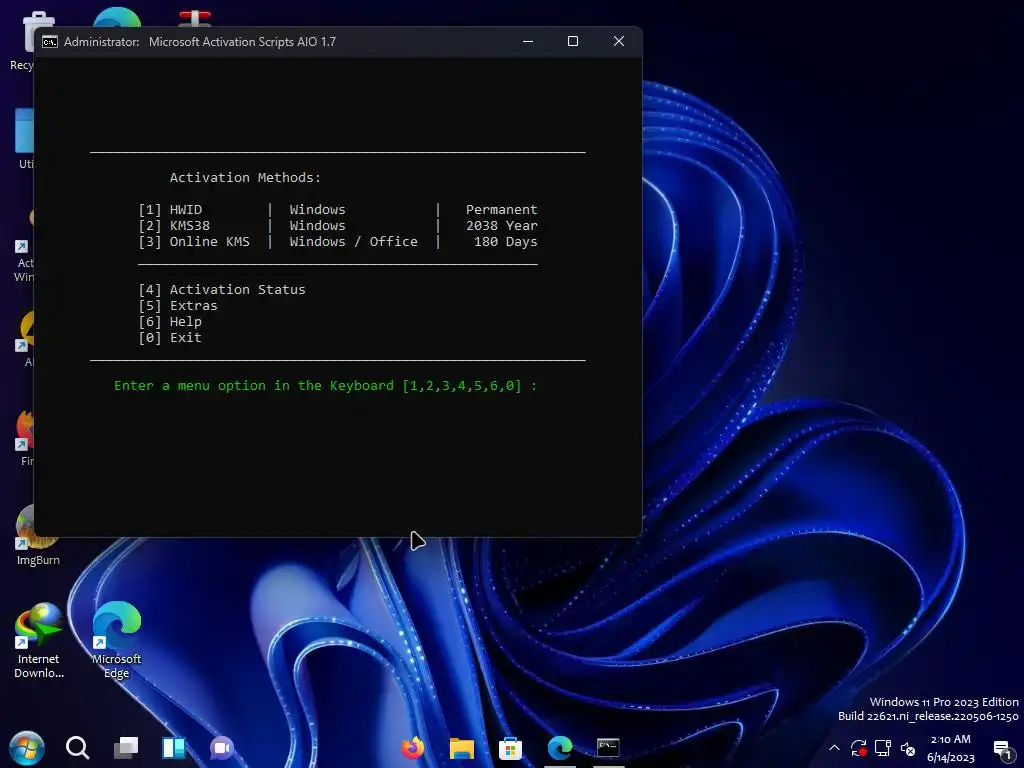Open Microsoft Store from taskbar
Screen dimensions: 1024x768
click(511, 748)
